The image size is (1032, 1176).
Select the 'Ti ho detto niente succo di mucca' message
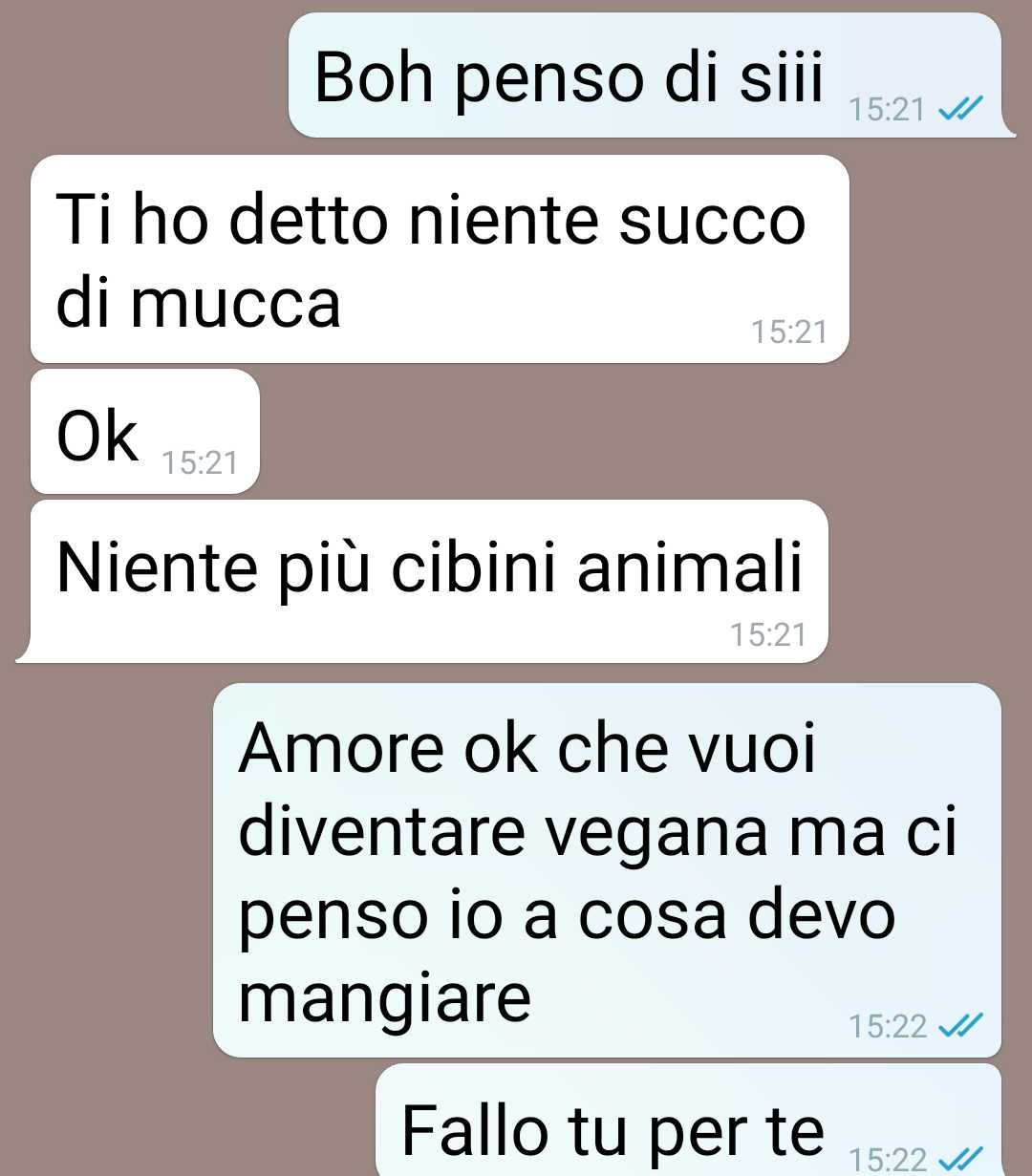(x=440, y=259)
